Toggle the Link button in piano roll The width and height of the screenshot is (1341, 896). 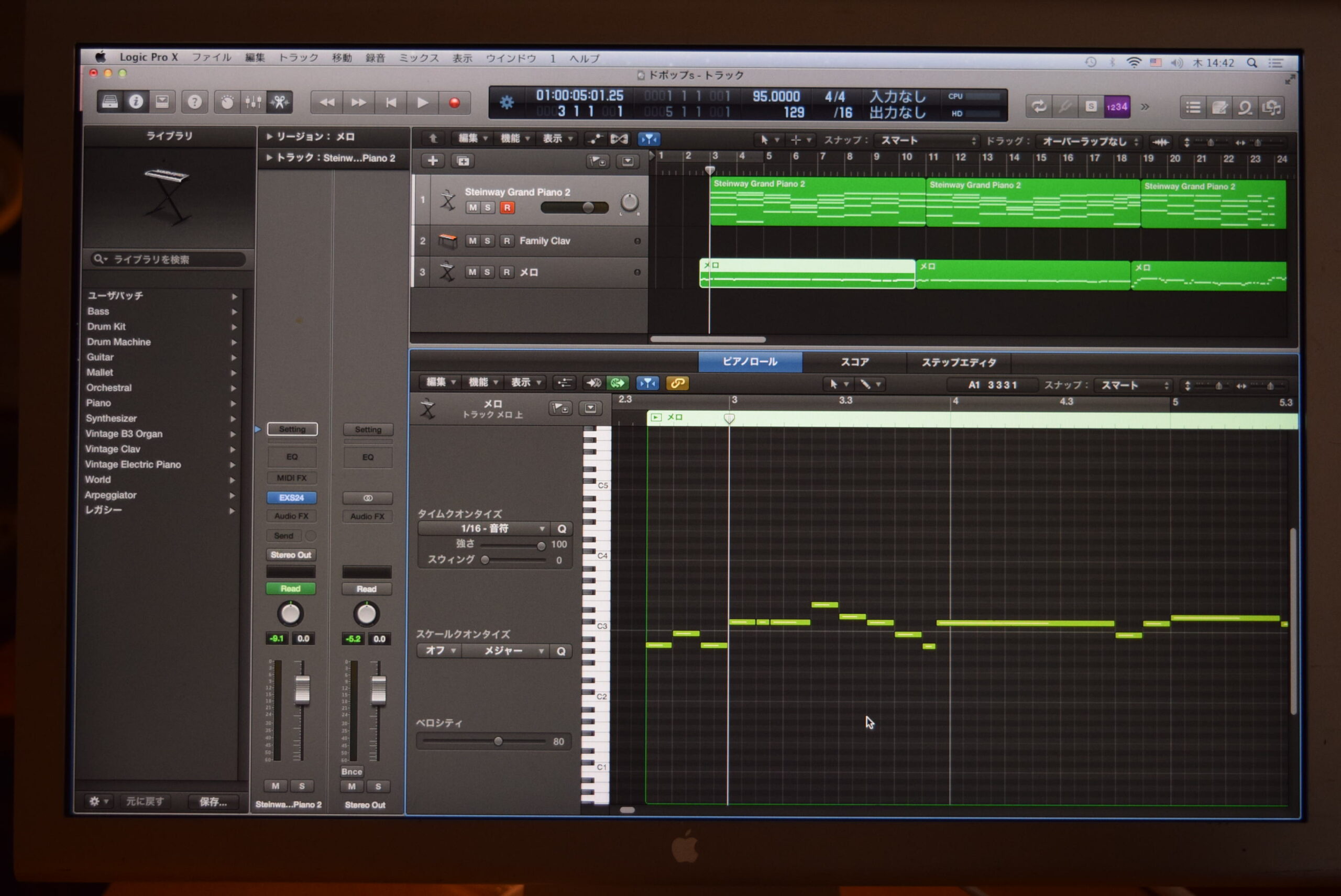677,383
